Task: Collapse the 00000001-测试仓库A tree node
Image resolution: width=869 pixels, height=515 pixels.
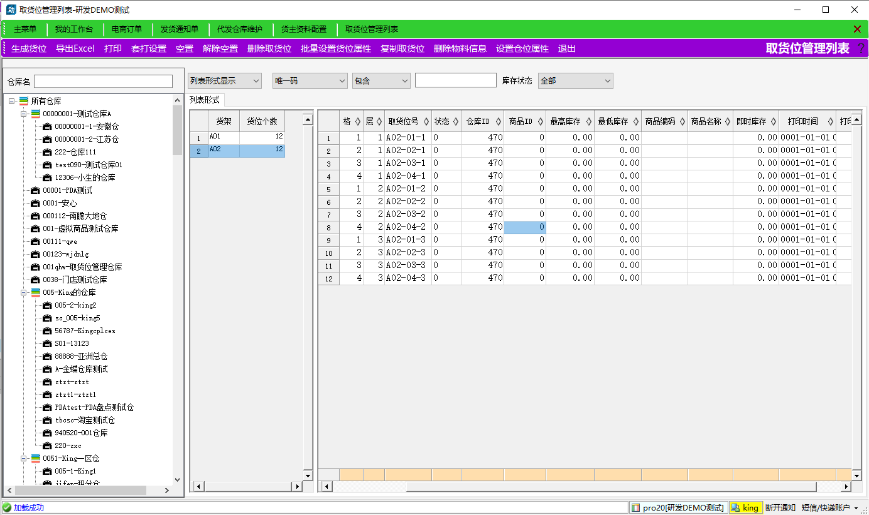Action: (x=22, y=114)
